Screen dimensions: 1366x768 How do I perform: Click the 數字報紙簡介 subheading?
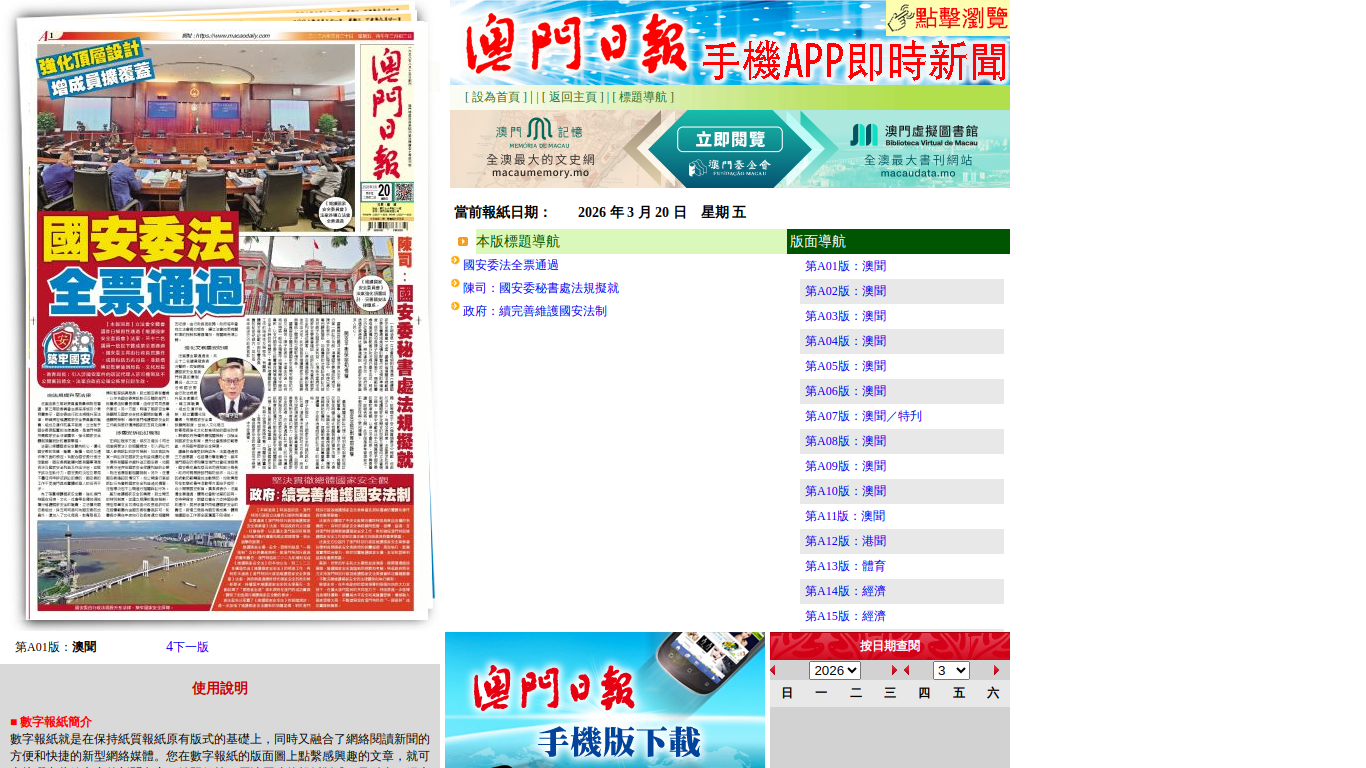(x=55, y=721)
